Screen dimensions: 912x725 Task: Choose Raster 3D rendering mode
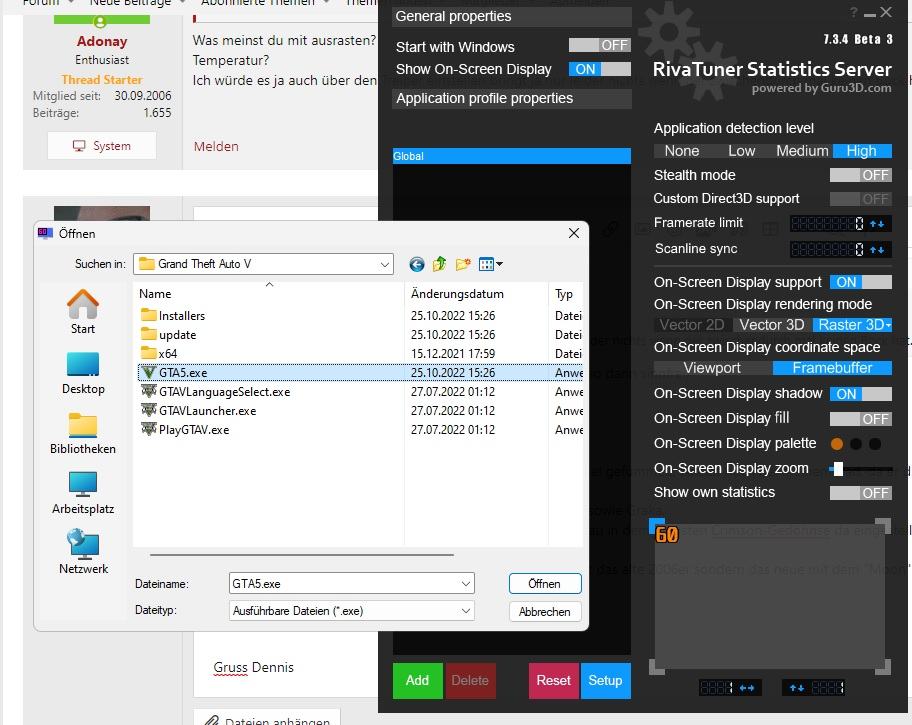pos(852,325)
